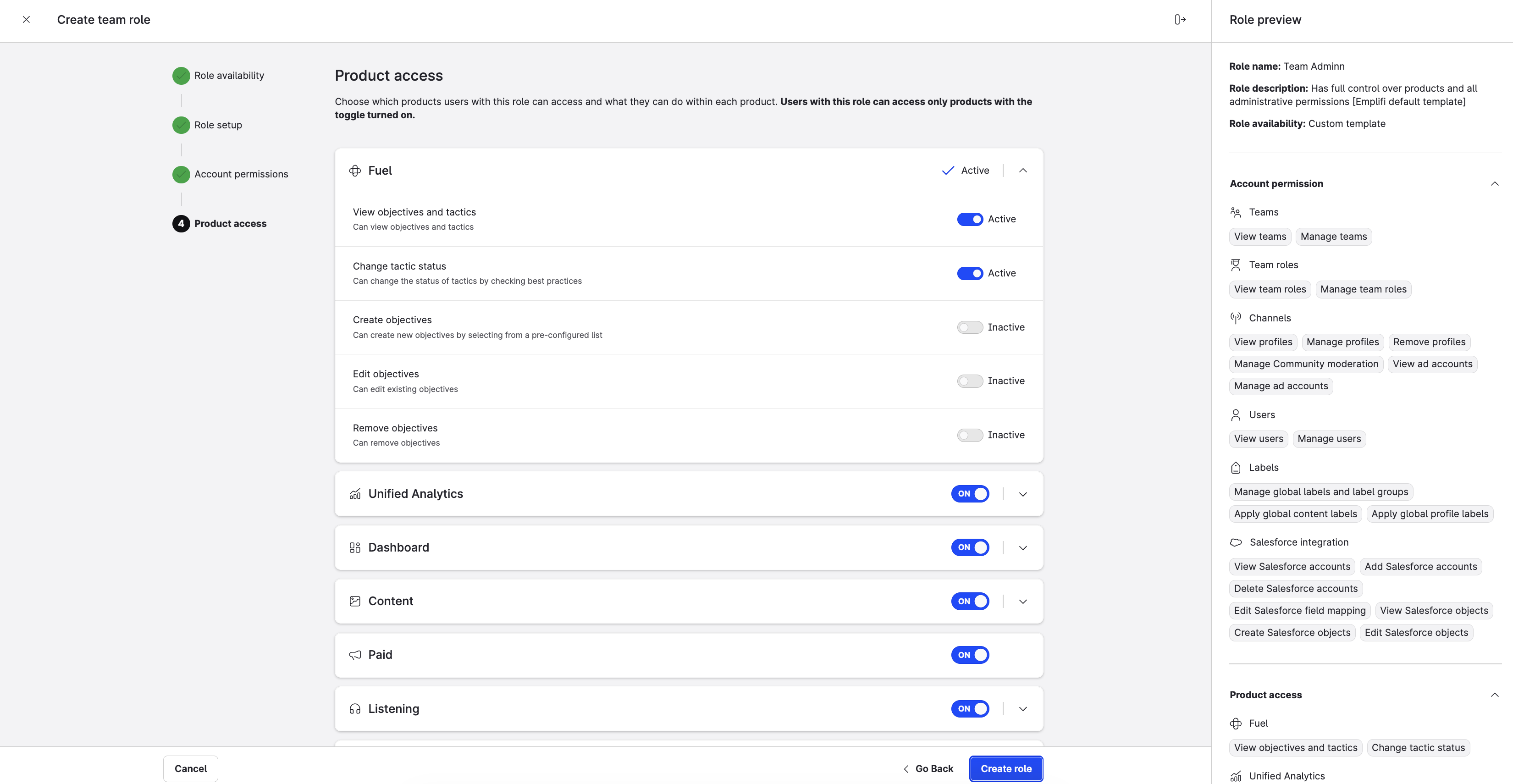This screenshot has width=1513, height=784.
Task: Turn off Listening ON toggle
Action: [x=970, y=709]
